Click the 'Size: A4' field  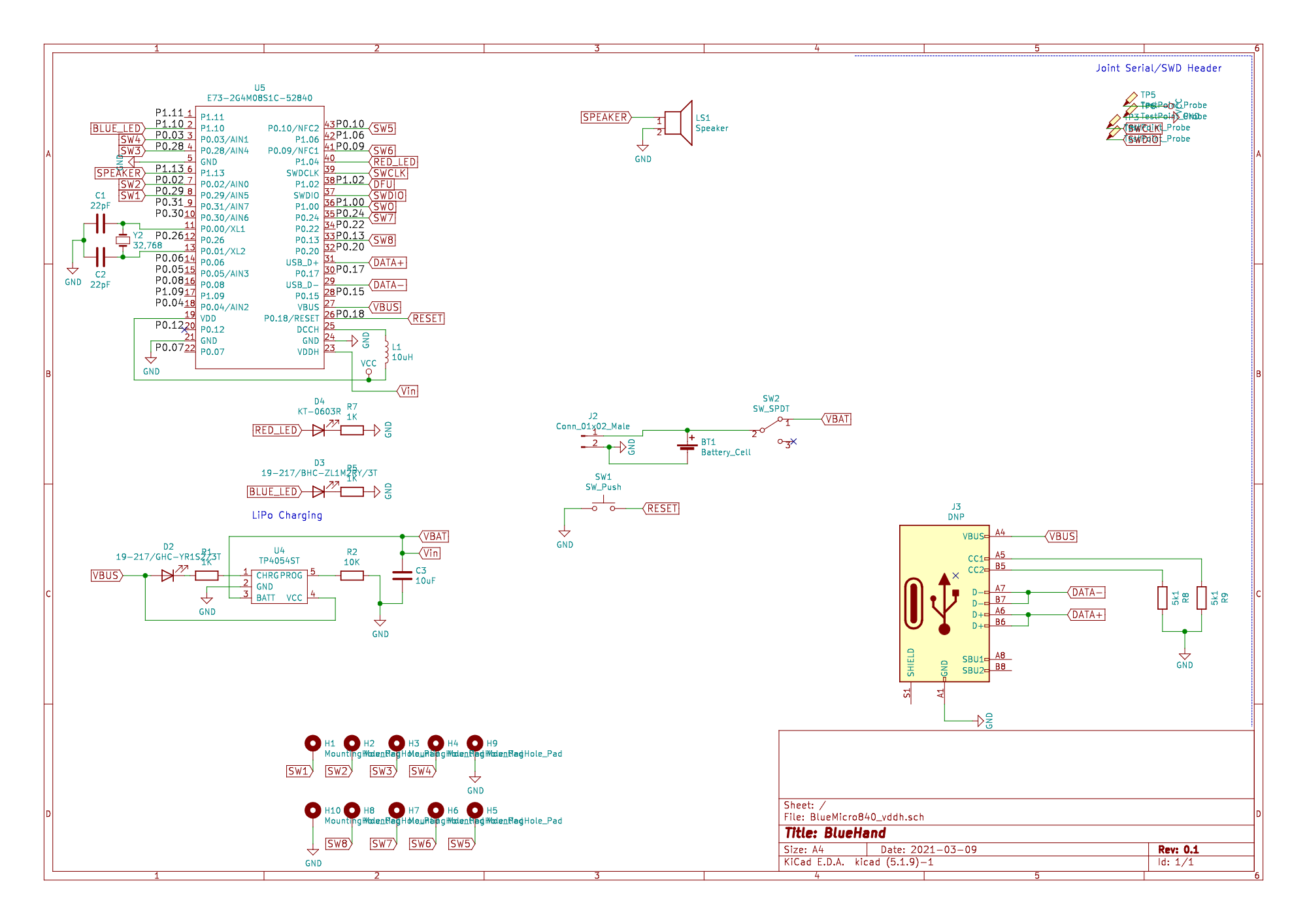(x=804, y=850)
